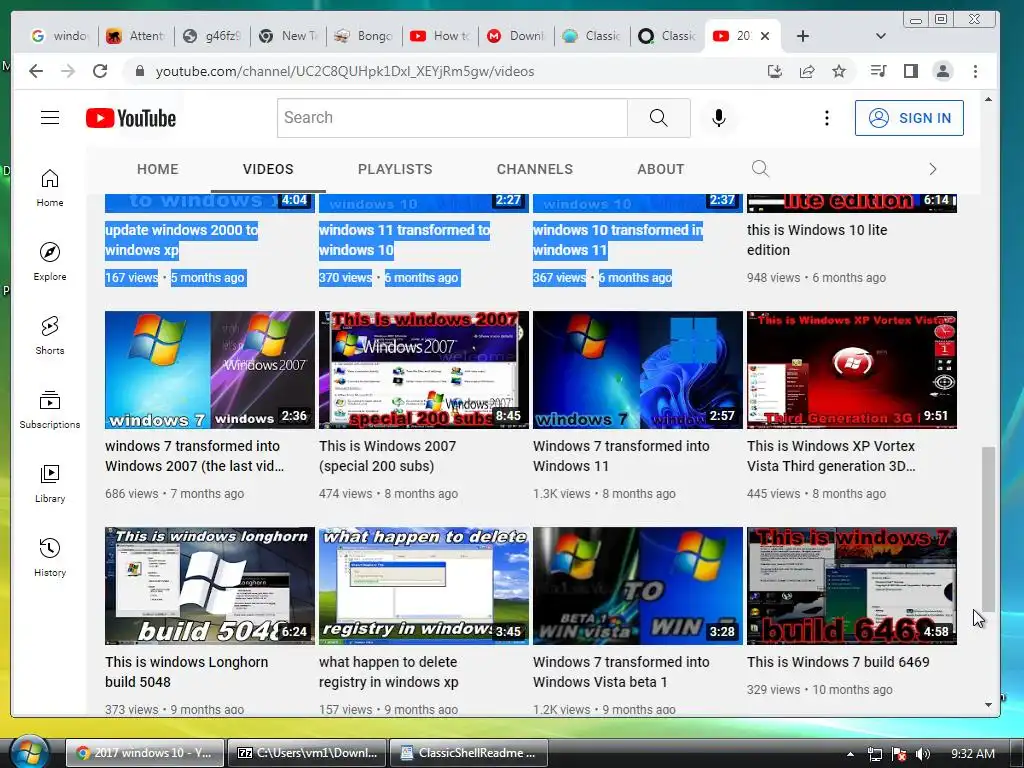Screen dimensions: 1024x768
Task: Open the CHANNELS tab
Action: [535, 169]
